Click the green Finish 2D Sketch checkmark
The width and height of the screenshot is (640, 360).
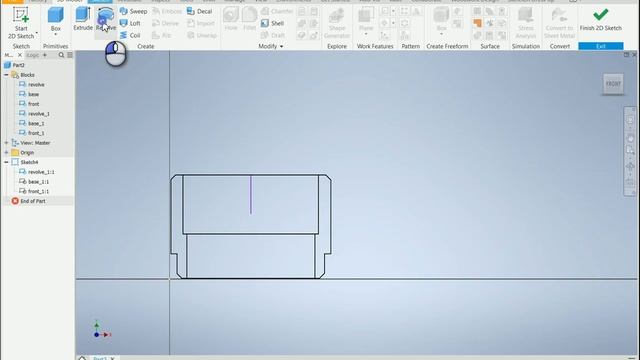600,15
